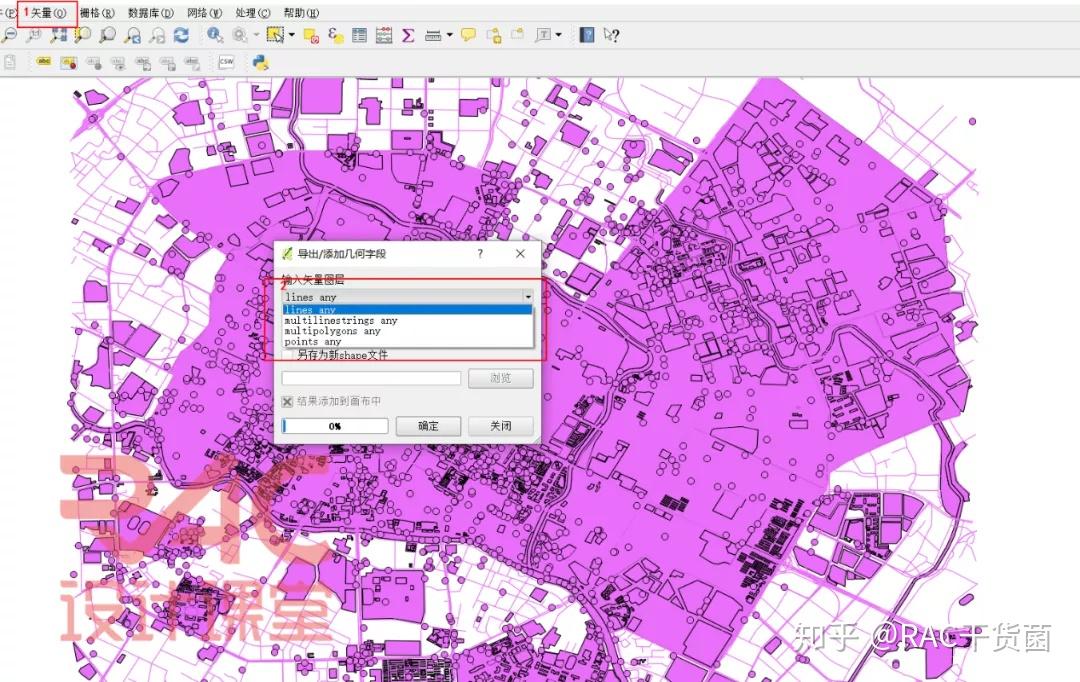Select the Select Features tool
Screen dimensions: 1080x682
click(x=275, y=35)
